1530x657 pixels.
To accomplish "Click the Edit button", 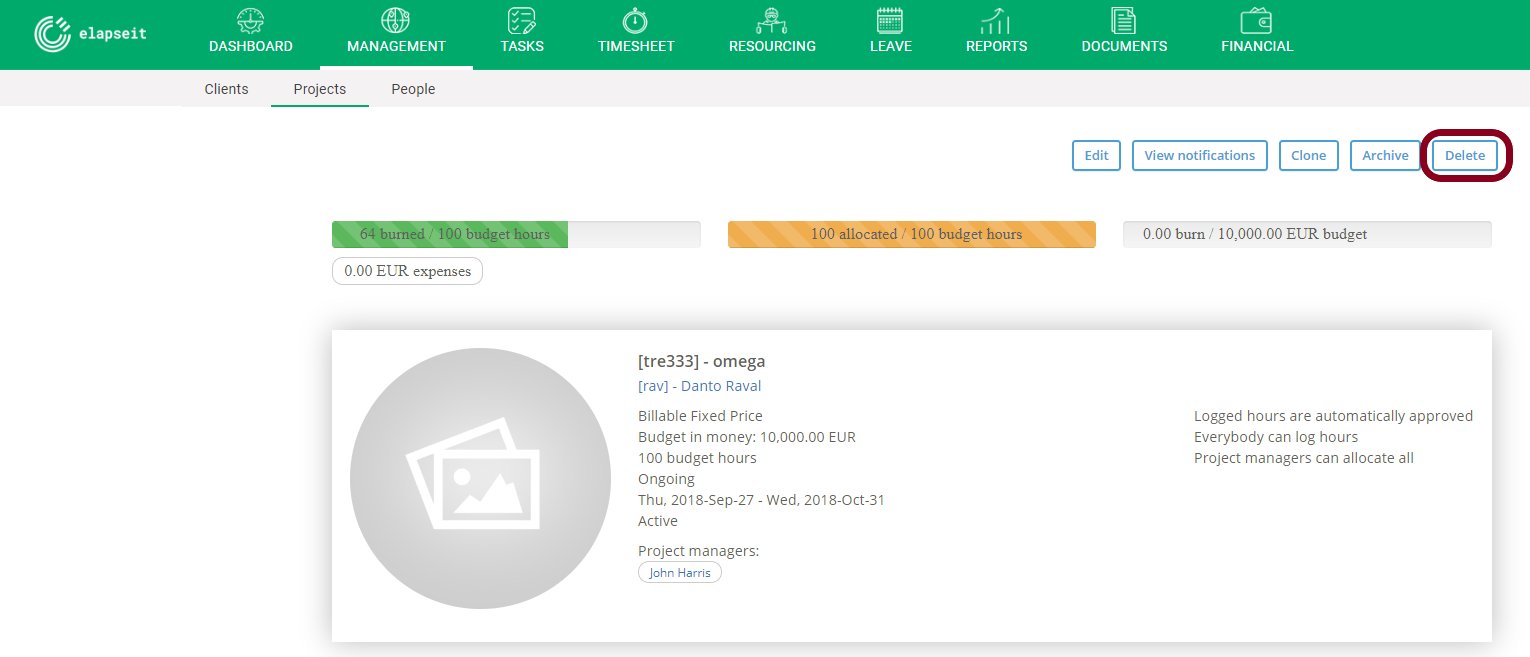I will coord(1097,155).
